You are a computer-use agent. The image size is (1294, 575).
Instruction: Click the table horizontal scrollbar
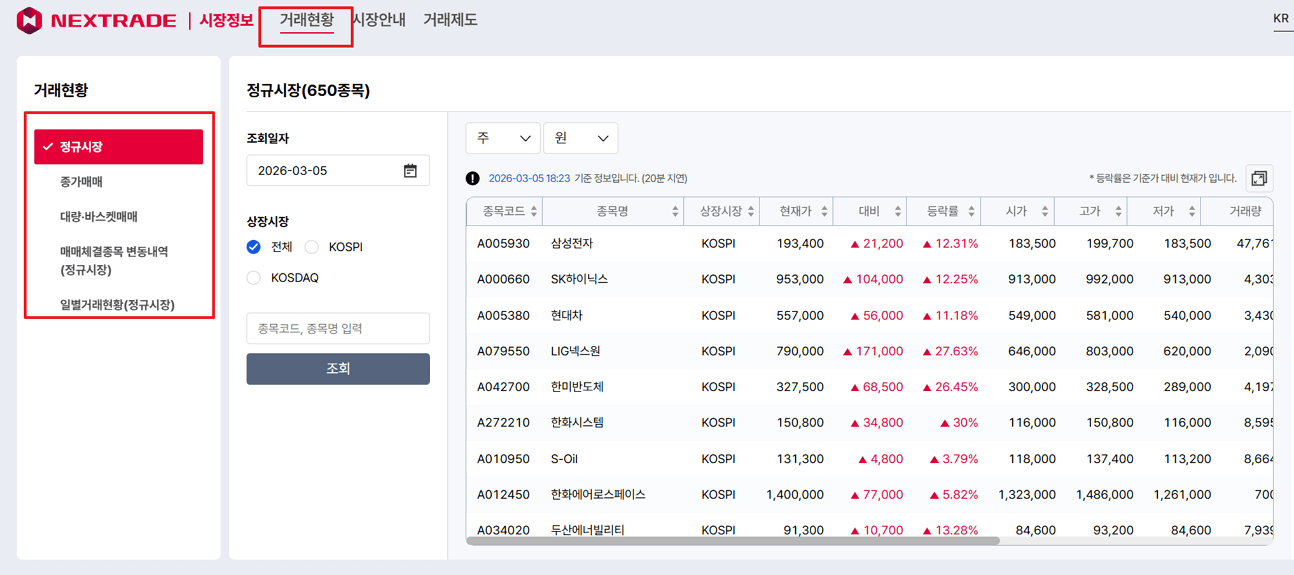733,541
